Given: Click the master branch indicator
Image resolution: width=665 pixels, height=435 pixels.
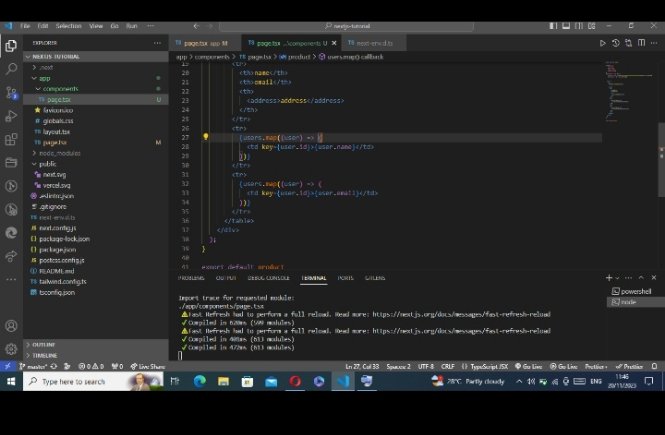Looking at the screenshot, I should [x=33, y=366].
